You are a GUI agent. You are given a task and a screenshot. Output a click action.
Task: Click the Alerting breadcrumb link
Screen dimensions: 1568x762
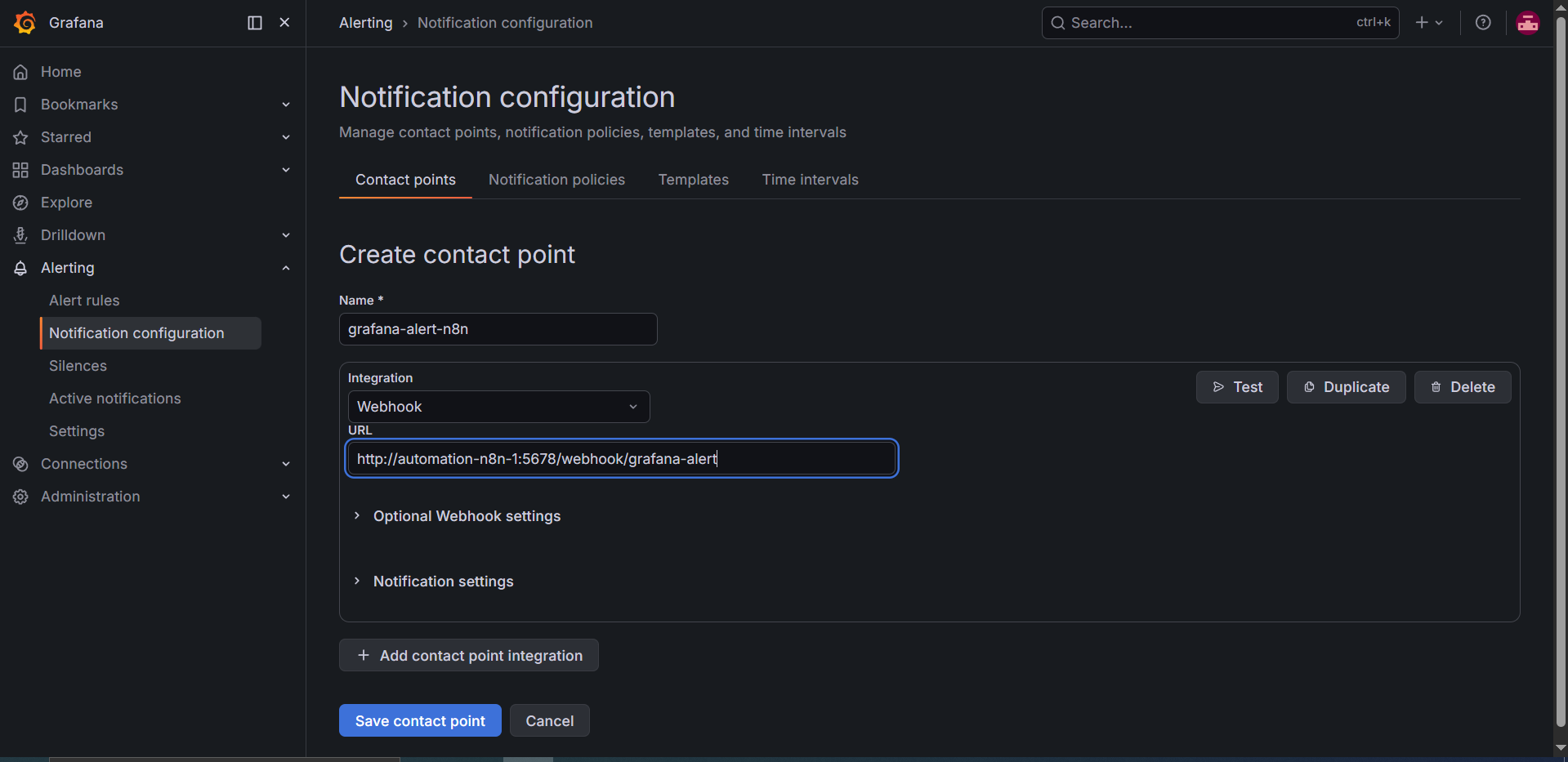pyautogui.click(x=365, y=23)
